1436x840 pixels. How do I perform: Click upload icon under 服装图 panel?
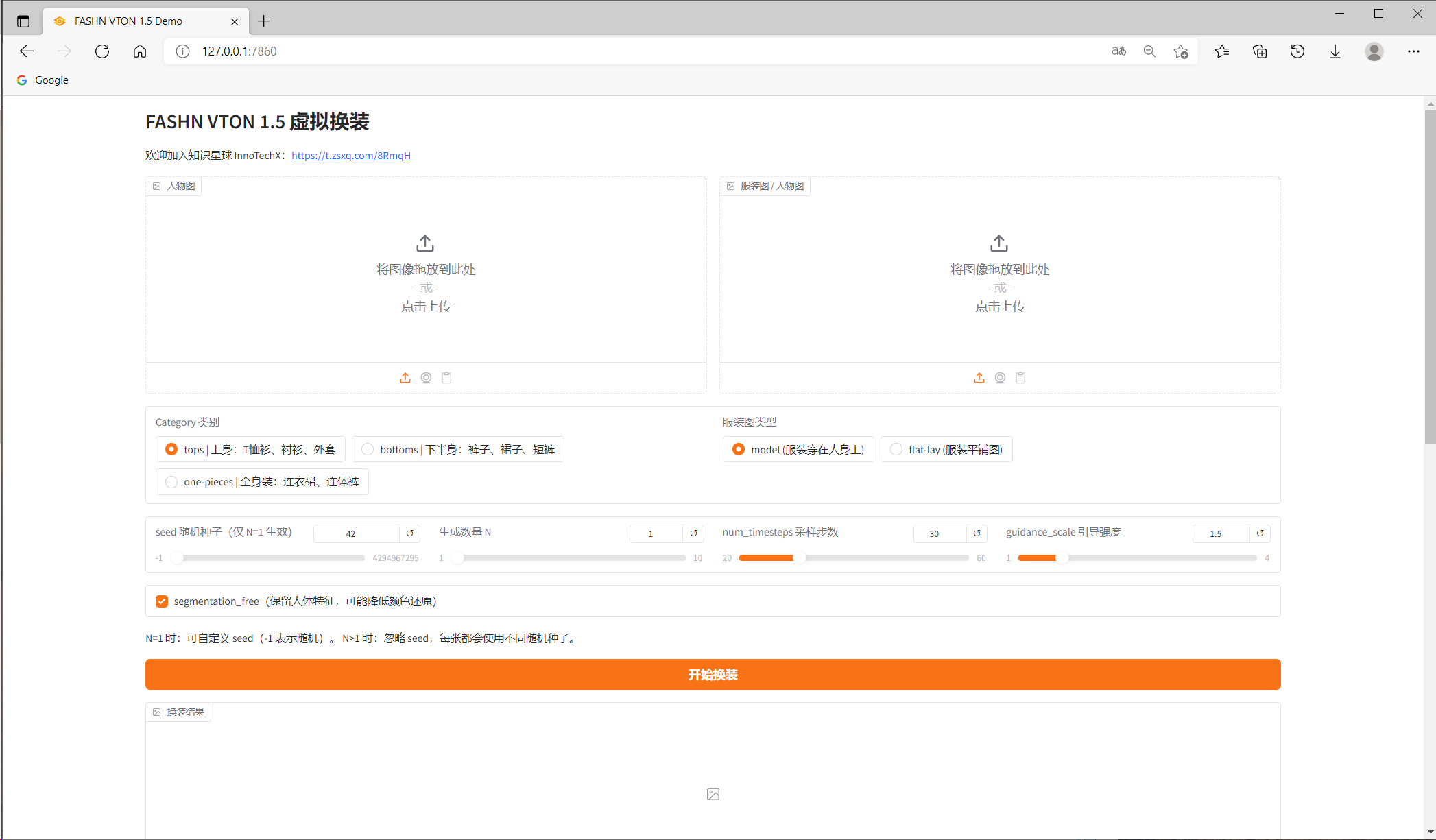979,378
